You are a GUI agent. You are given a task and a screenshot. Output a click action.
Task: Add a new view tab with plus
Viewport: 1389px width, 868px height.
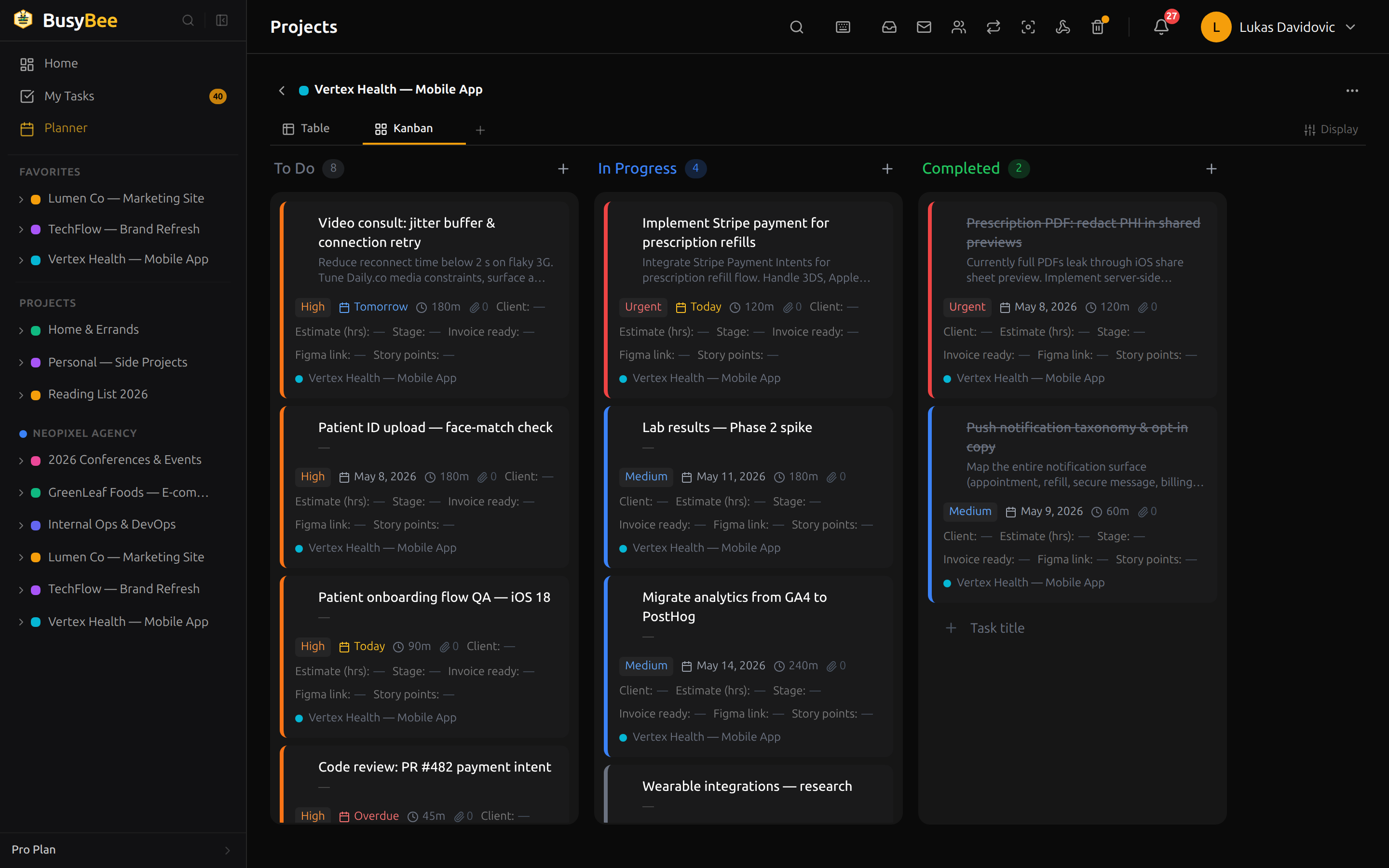[x=480, y=130]
